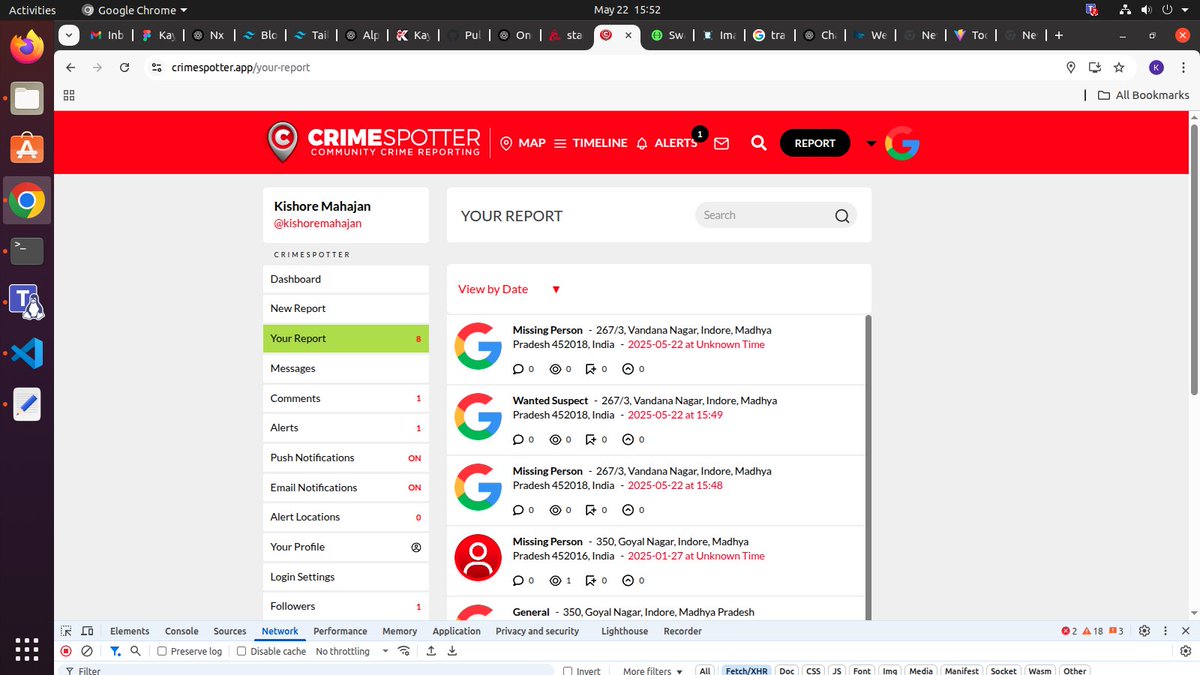This screenshot has height=675, width=1200.
Task: Click views eye icon on Goyal Nagar Missing Person
Action: (555, 580)
